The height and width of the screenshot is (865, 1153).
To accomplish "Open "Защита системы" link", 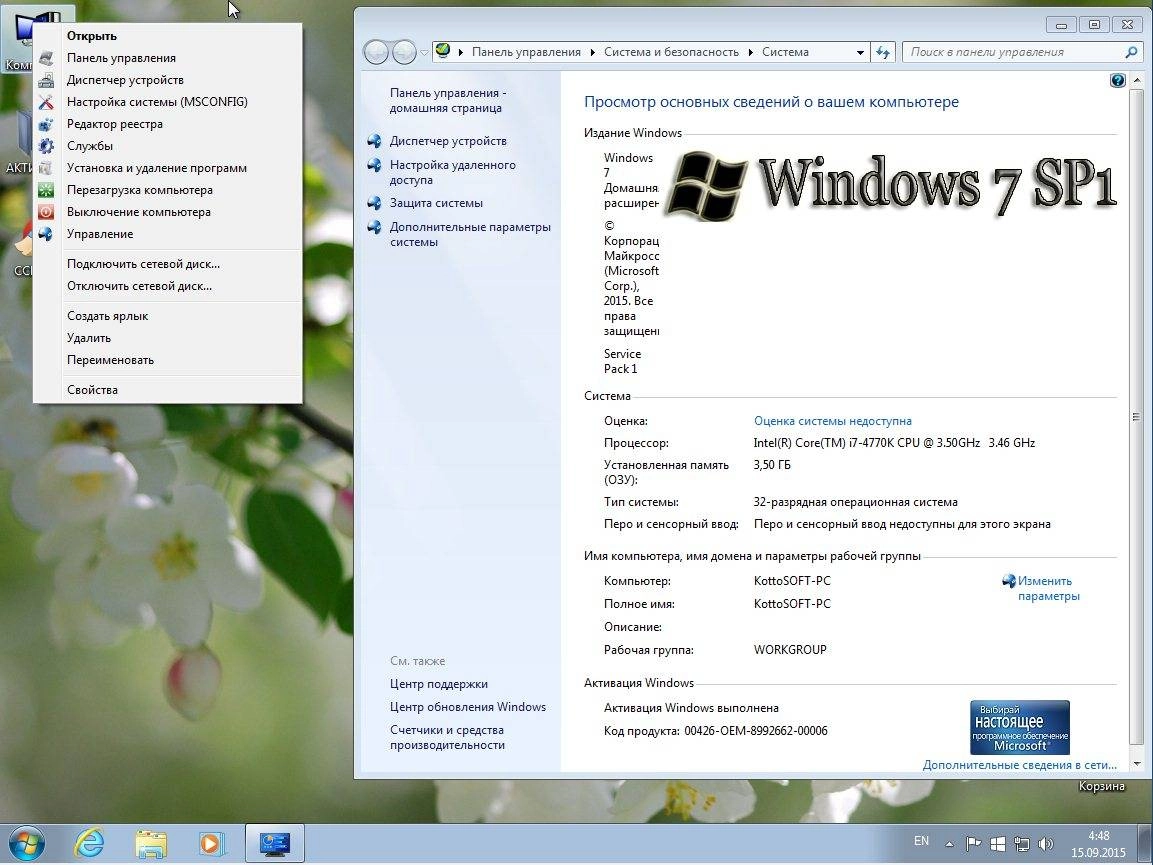I will coord(436,203).
